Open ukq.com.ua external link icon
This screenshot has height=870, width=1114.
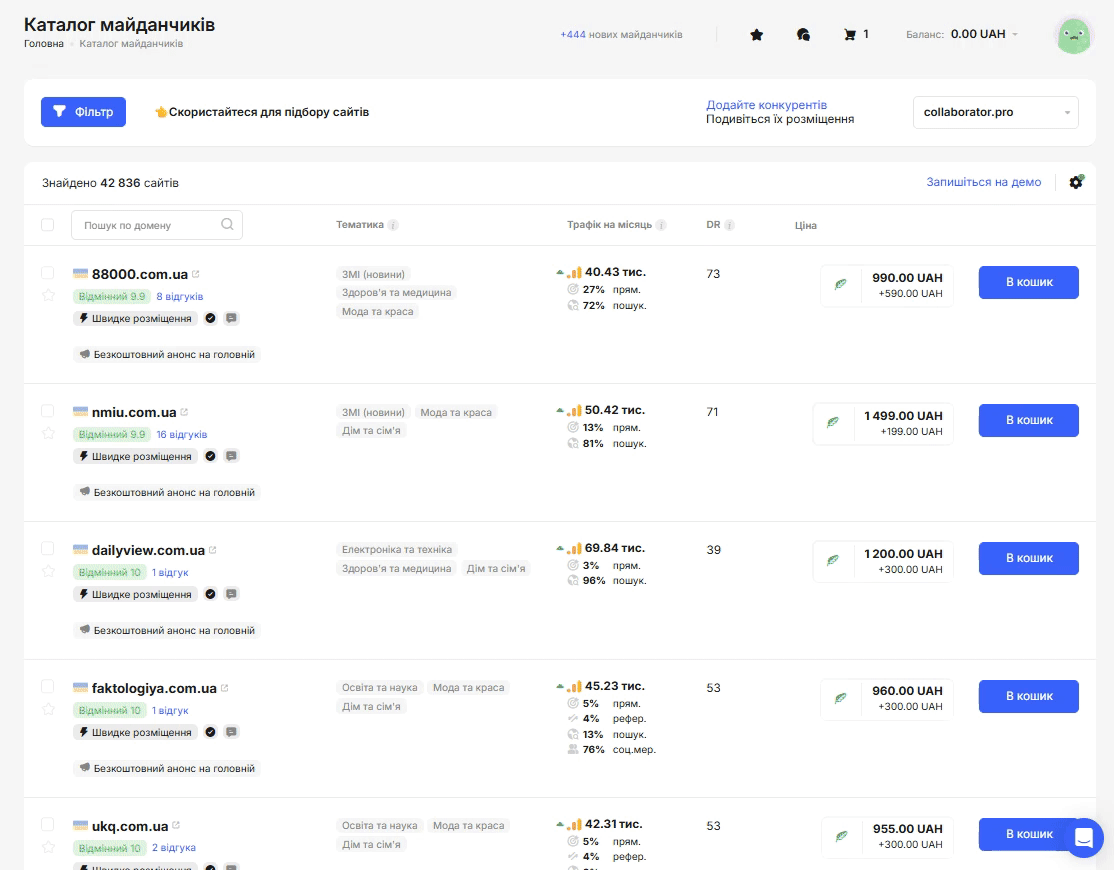[176, 826]
